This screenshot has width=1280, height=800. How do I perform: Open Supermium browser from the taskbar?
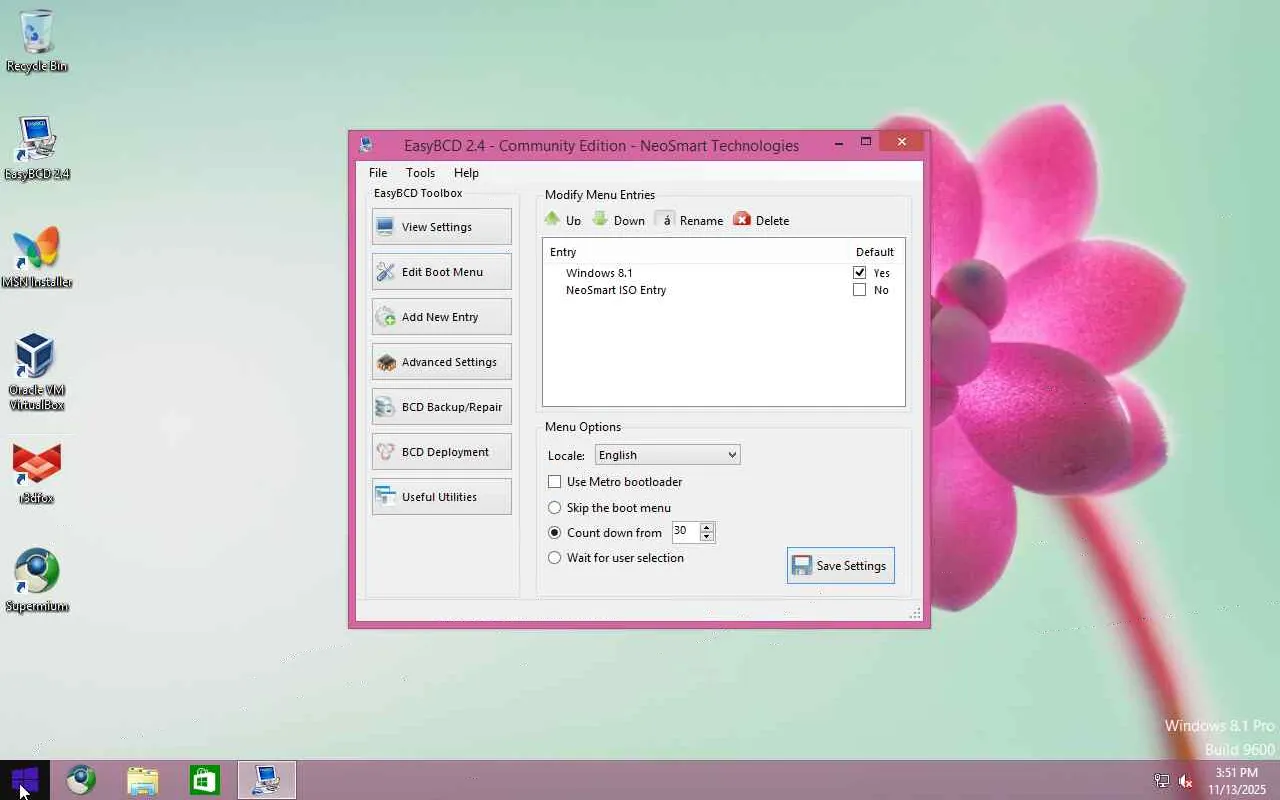(x=81, y=780)
